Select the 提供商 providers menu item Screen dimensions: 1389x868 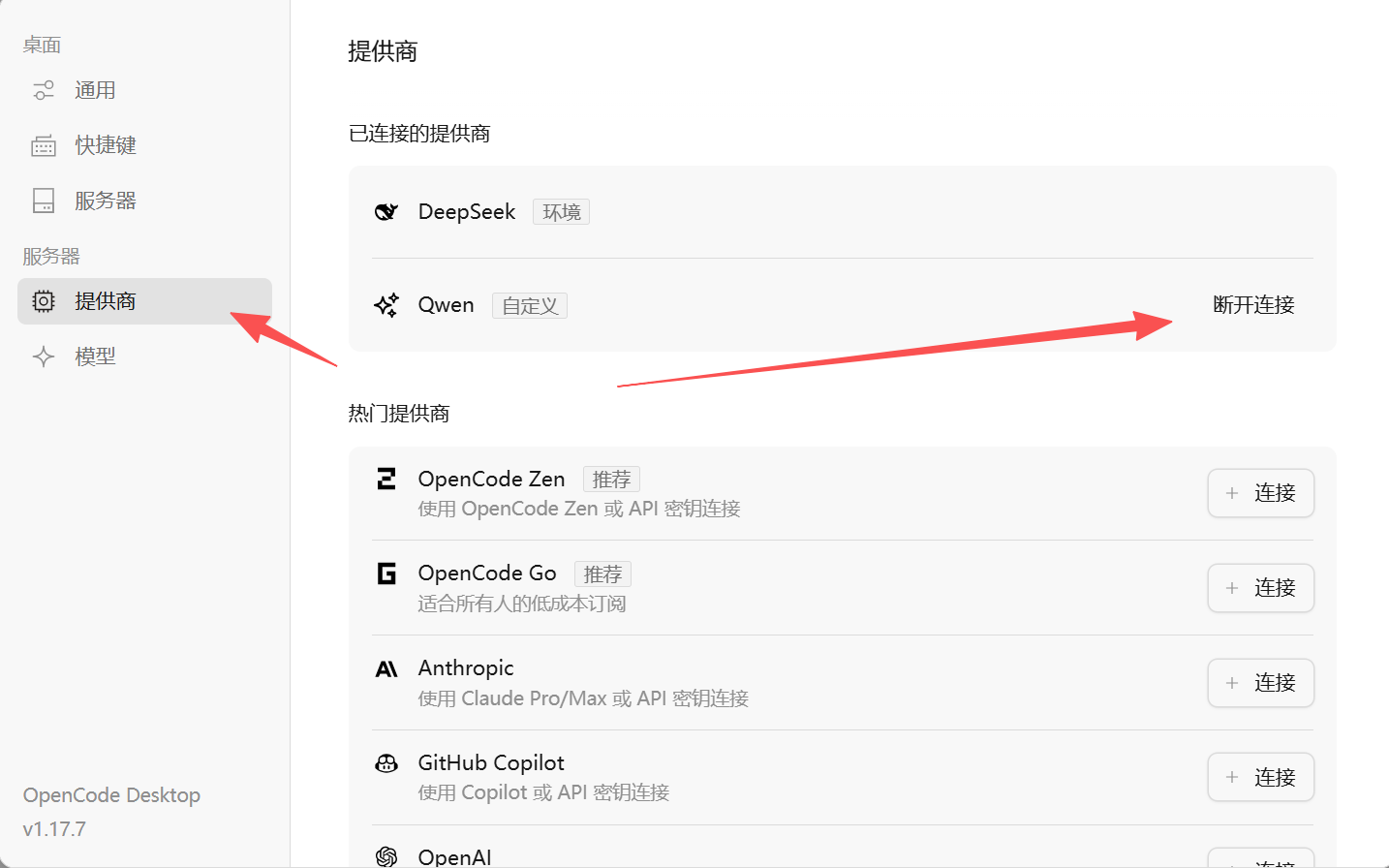click(x=144, y=301)
